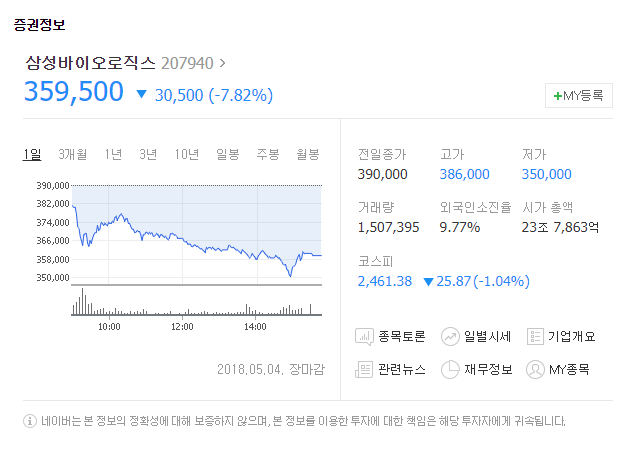Open the MY종목 person icon
Screen dimensions: 637x453
tap(535, 369)
